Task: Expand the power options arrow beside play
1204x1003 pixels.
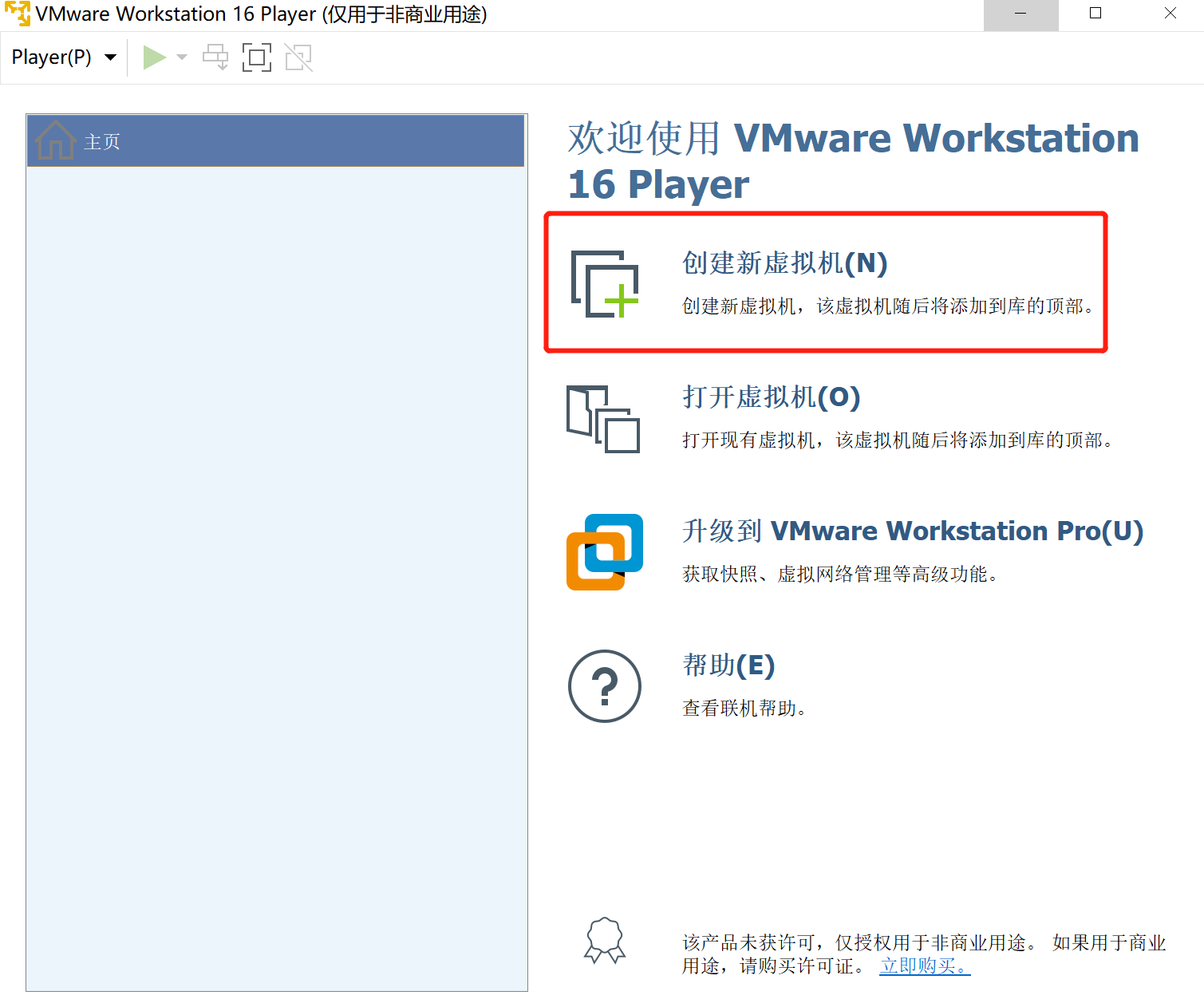Action: point(182,57)
